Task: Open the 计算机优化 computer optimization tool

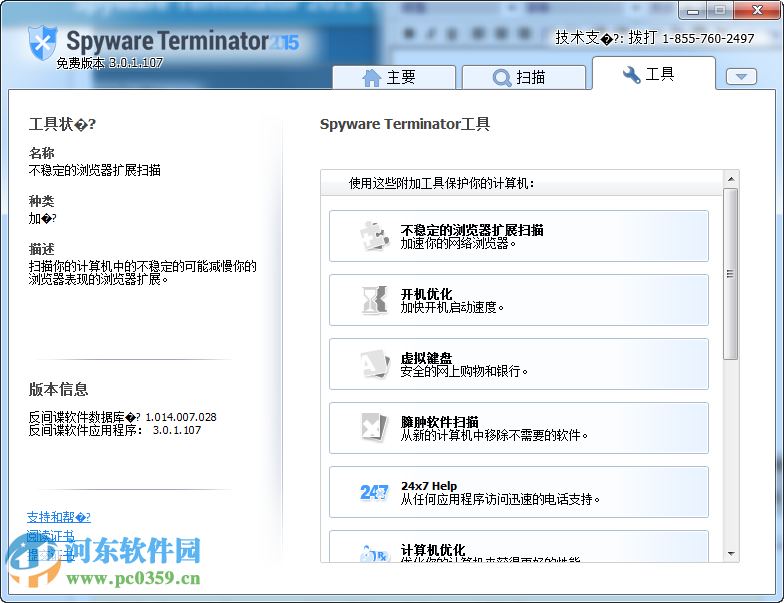Action: (518, 546)
